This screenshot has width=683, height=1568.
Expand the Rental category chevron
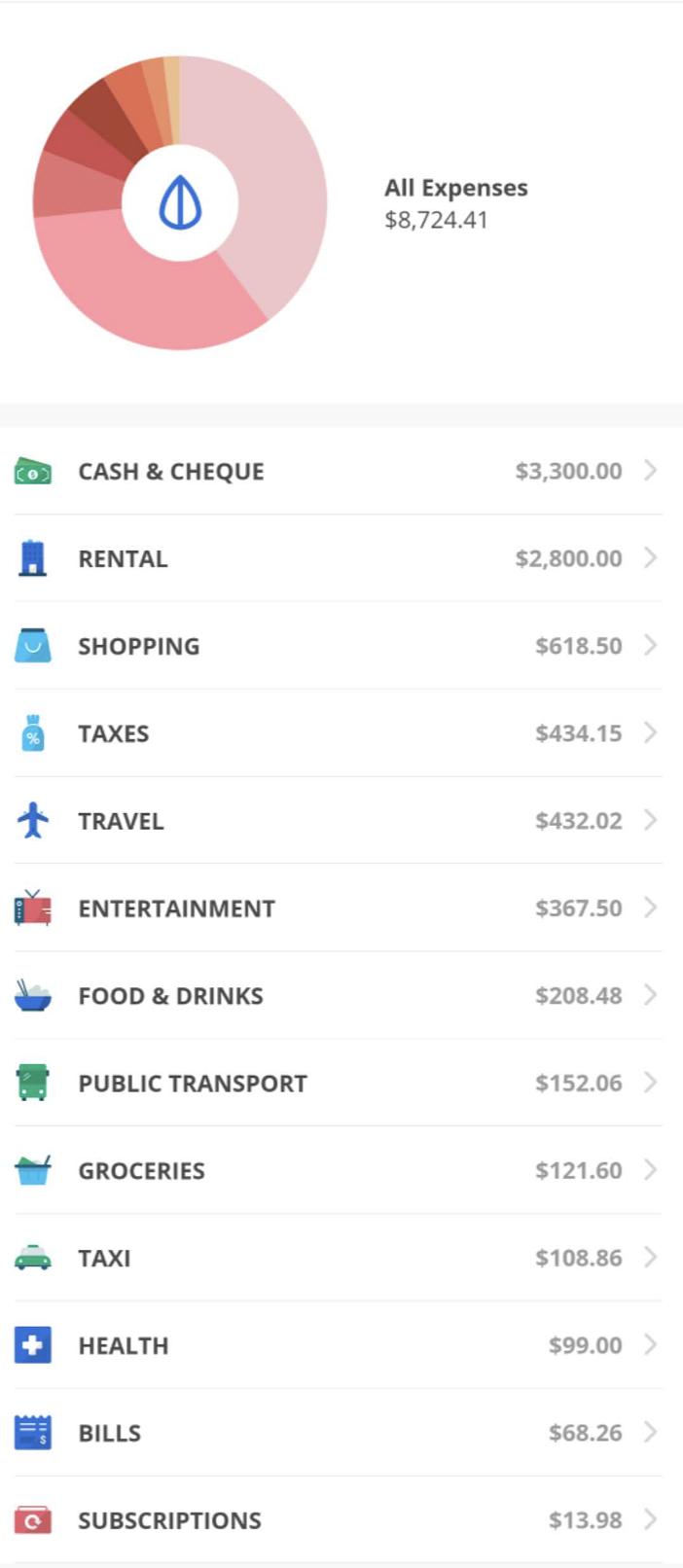(x=650, y=558)
